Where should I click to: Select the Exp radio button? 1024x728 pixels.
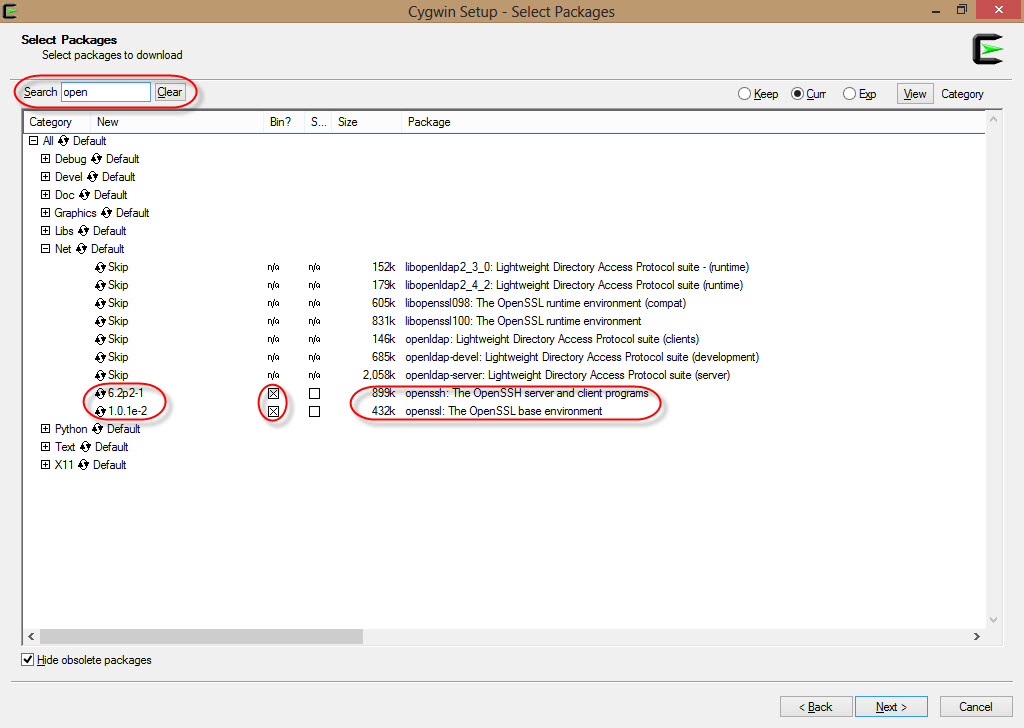849,94
